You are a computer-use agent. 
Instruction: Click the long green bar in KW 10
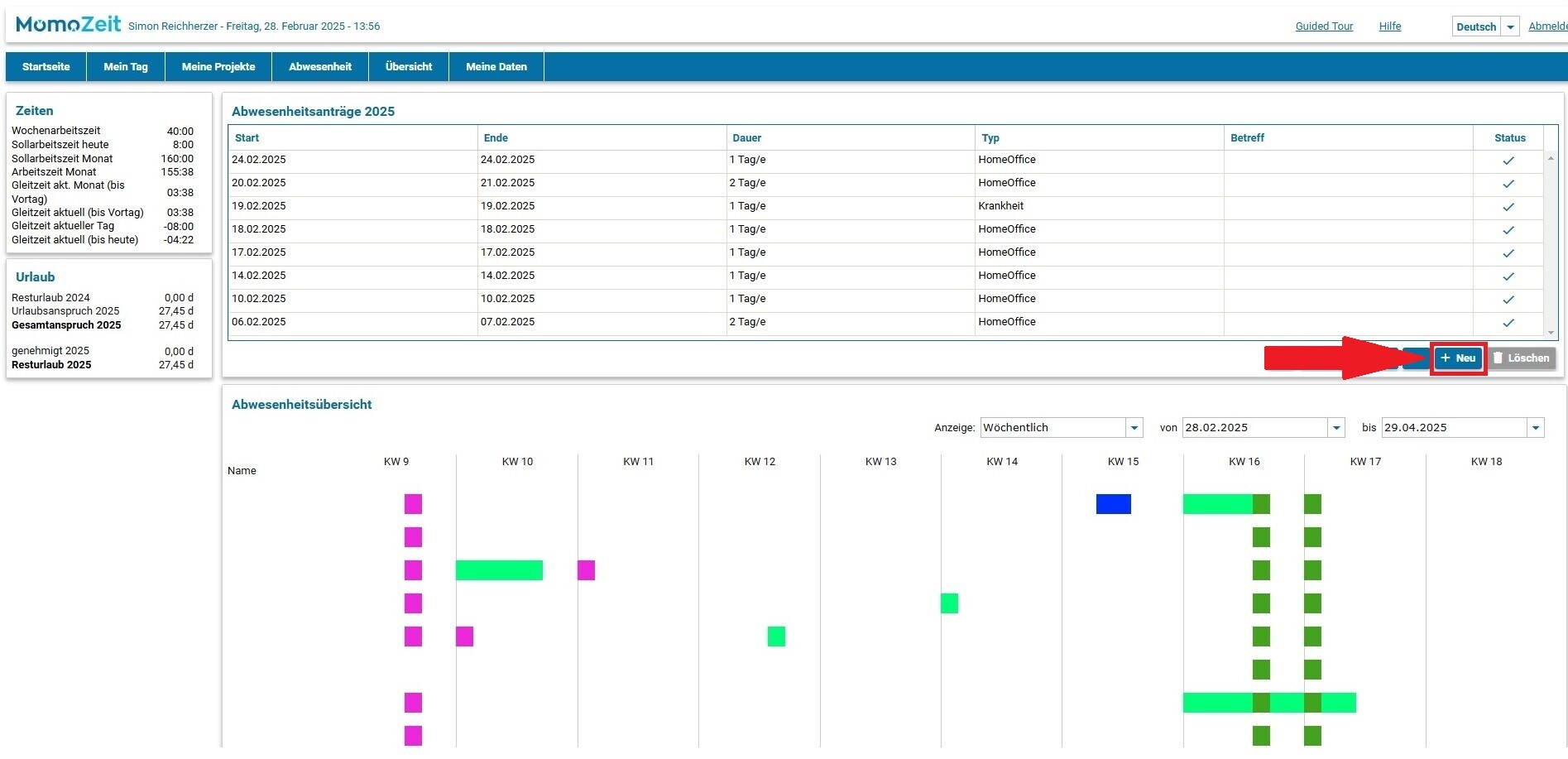coord(499,570)
